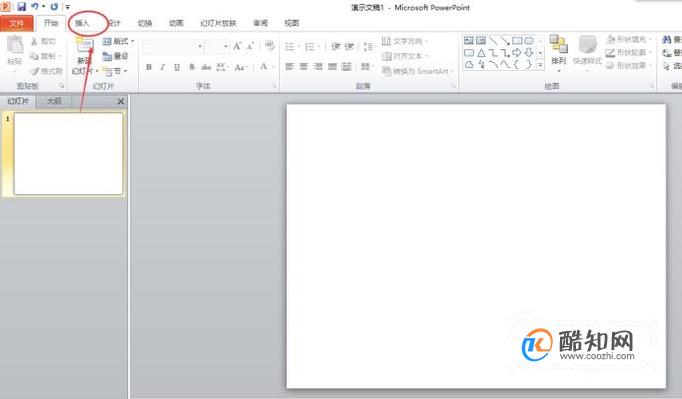Select the Down Arrow shape
The width and height of the screenshot is (682, 399).
point(528,53)
